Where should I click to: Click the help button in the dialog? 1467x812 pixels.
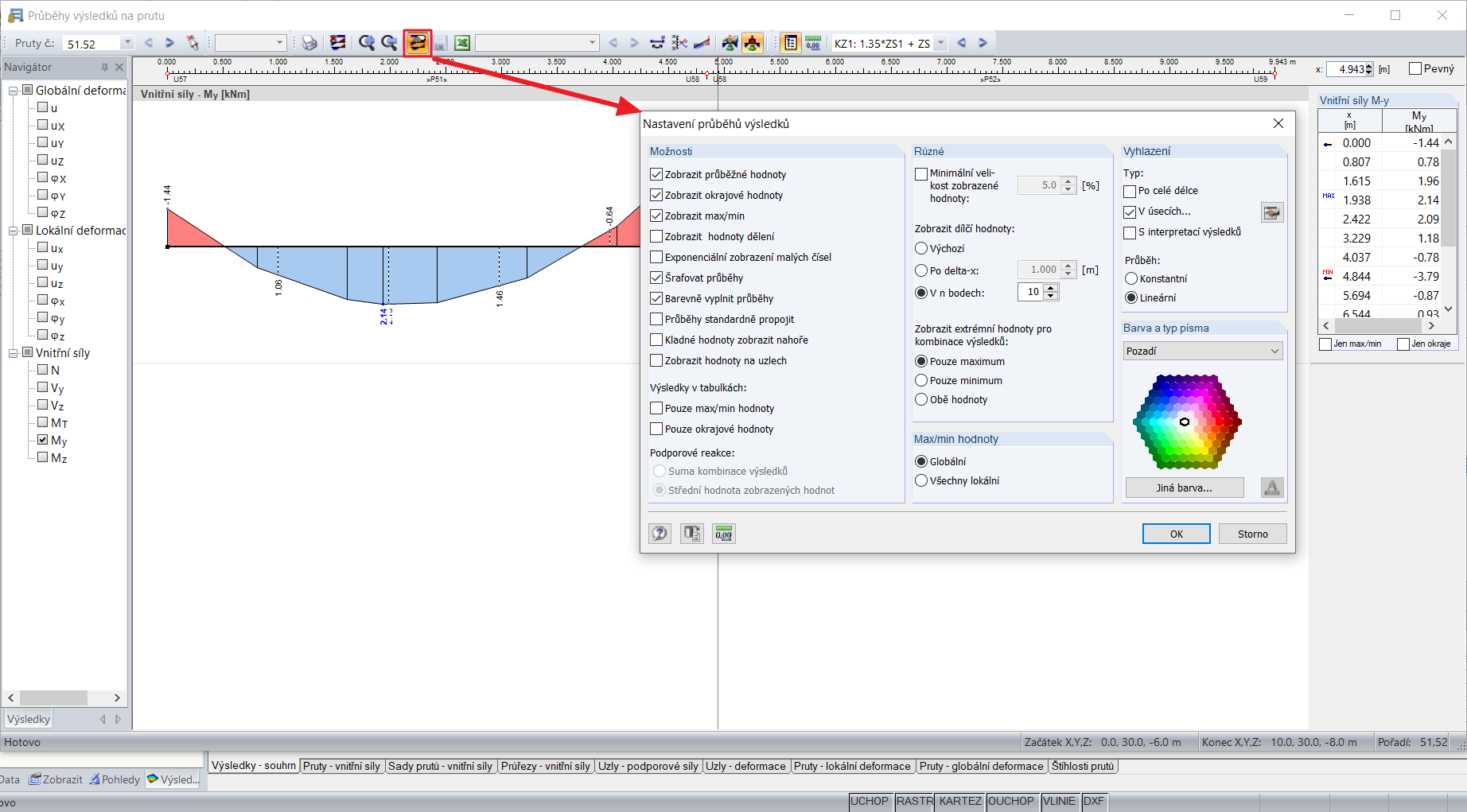tap(660, 534)
